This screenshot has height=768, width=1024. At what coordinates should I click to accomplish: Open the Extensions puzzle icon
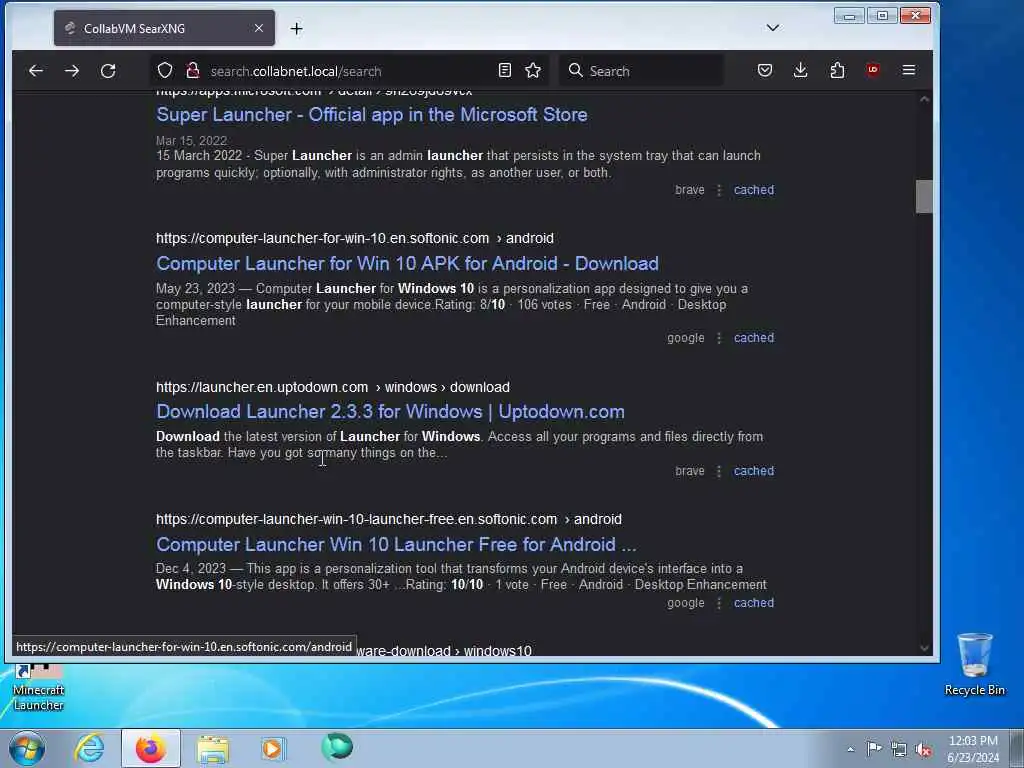[837, 71]
